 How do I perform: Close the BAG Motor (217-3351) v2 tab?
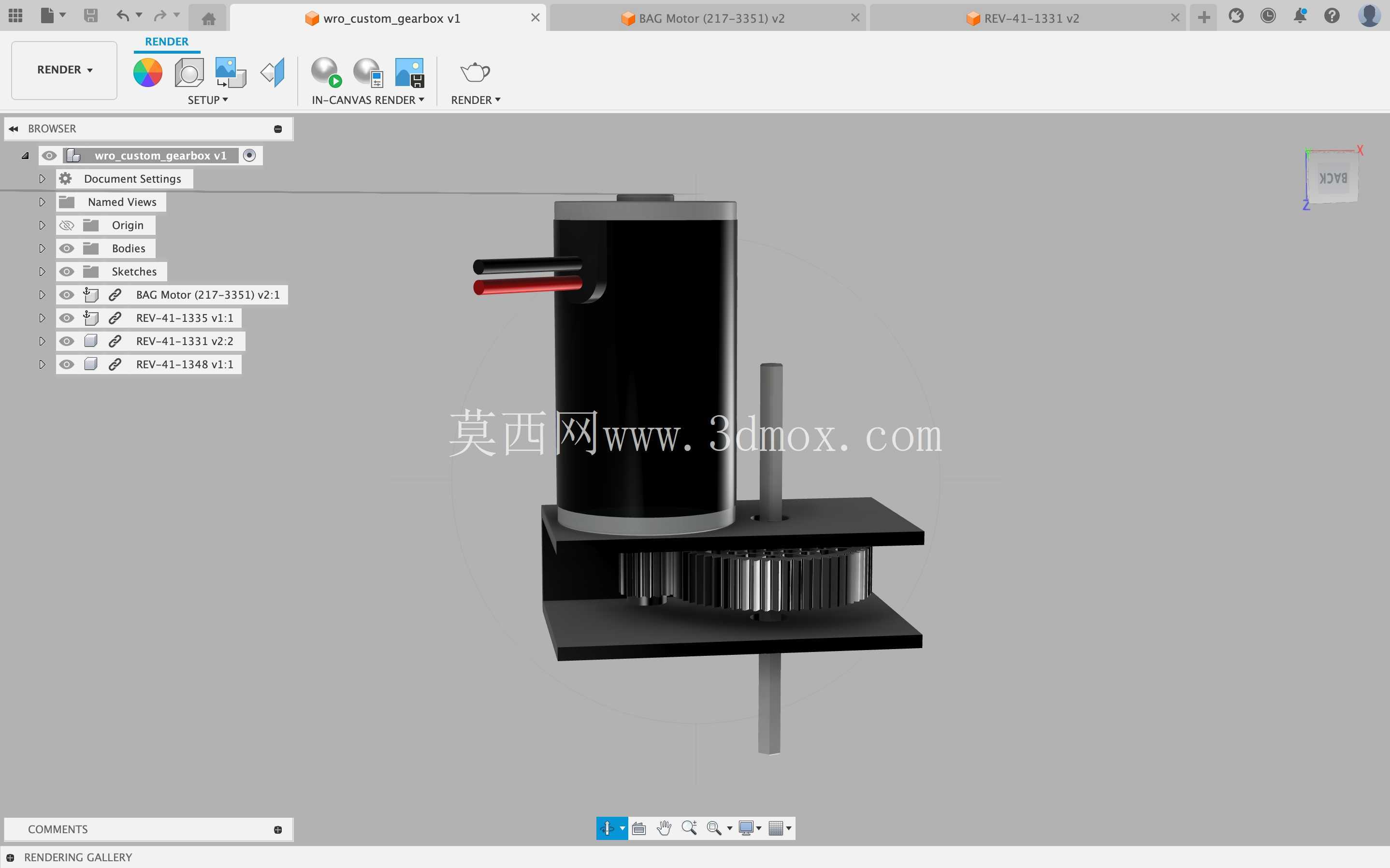[x=855, y=17]
